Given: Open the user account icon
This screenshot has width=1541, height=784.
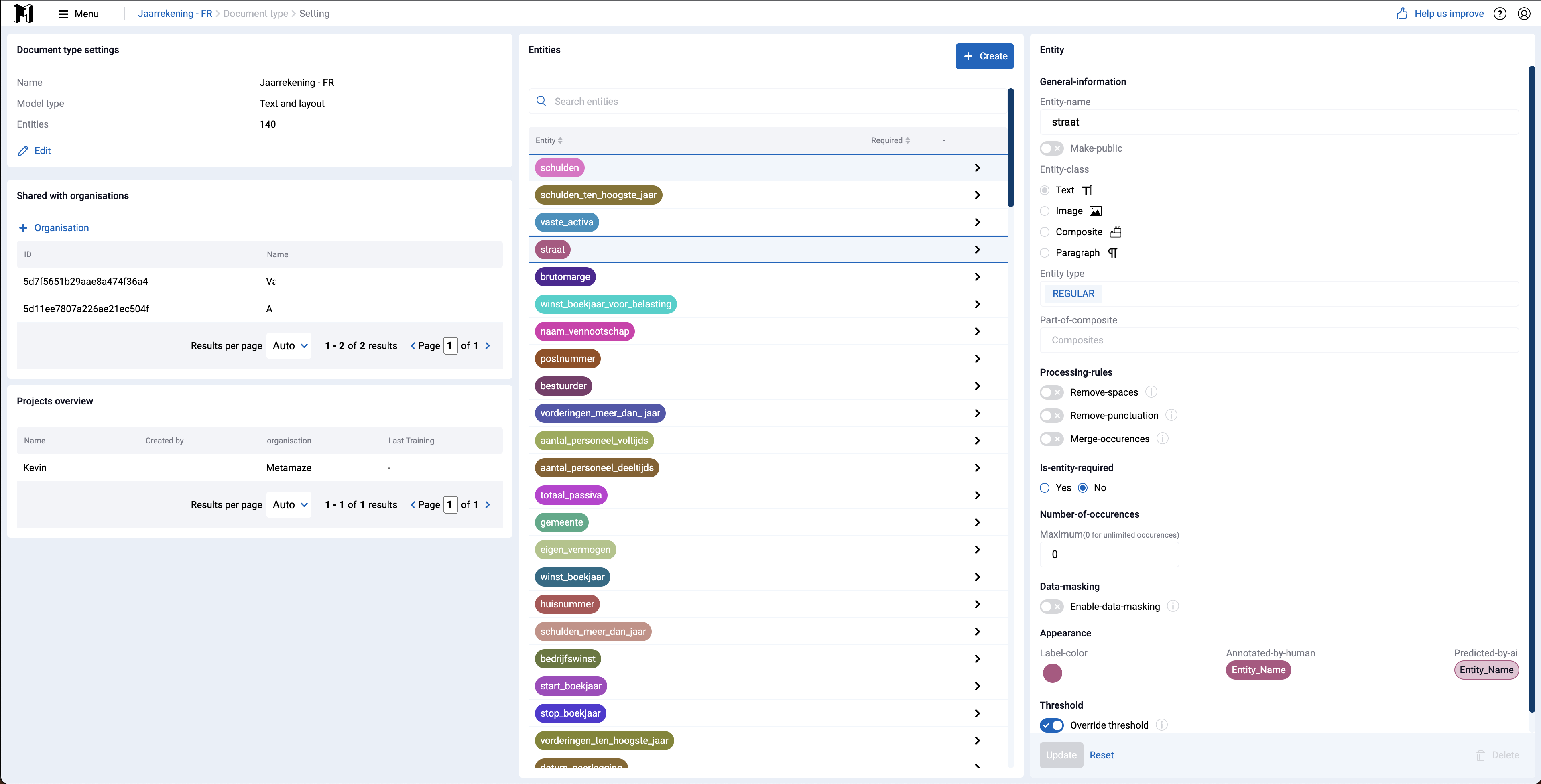Looking at the screenshot, I should [x=1524, y=14].
